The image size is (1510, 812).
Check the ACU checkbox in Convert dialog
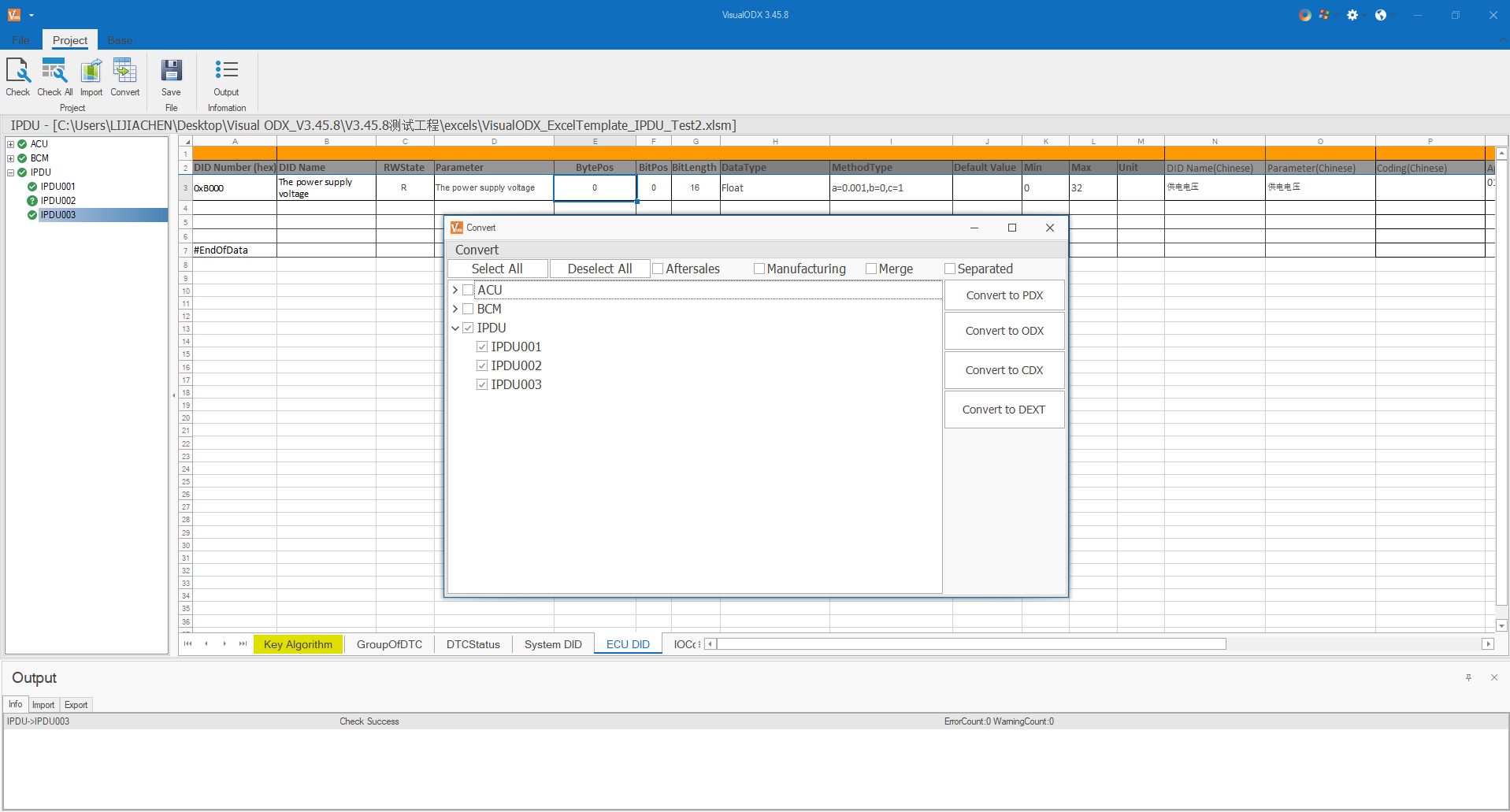pyautogui.click(x=468, y=290)
